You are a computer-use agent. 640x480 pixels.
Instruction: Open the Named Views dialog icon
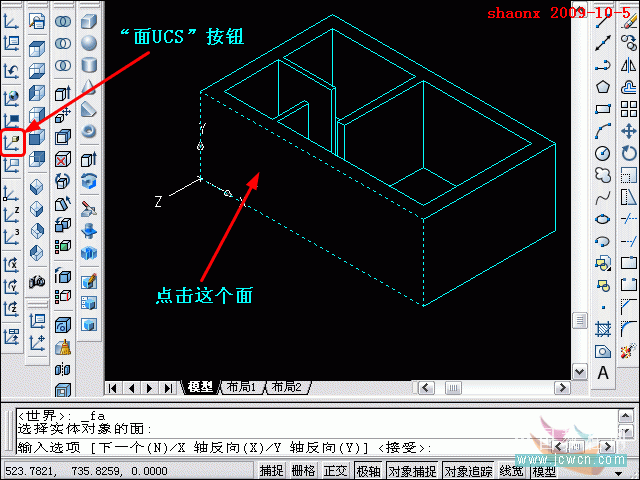(37, 21)
